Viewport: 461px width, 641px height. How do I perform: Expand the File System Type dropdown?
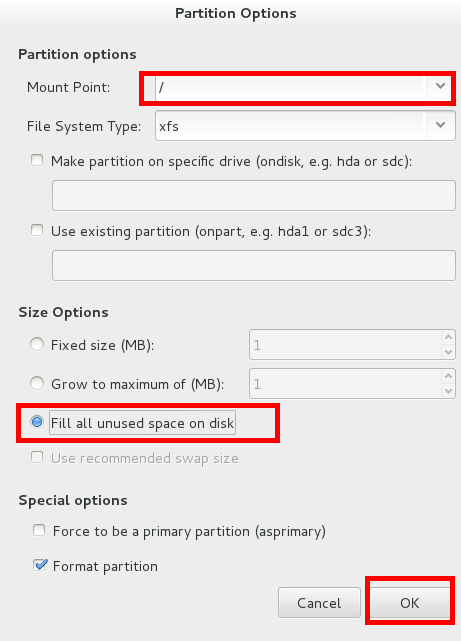pos(440,126)
